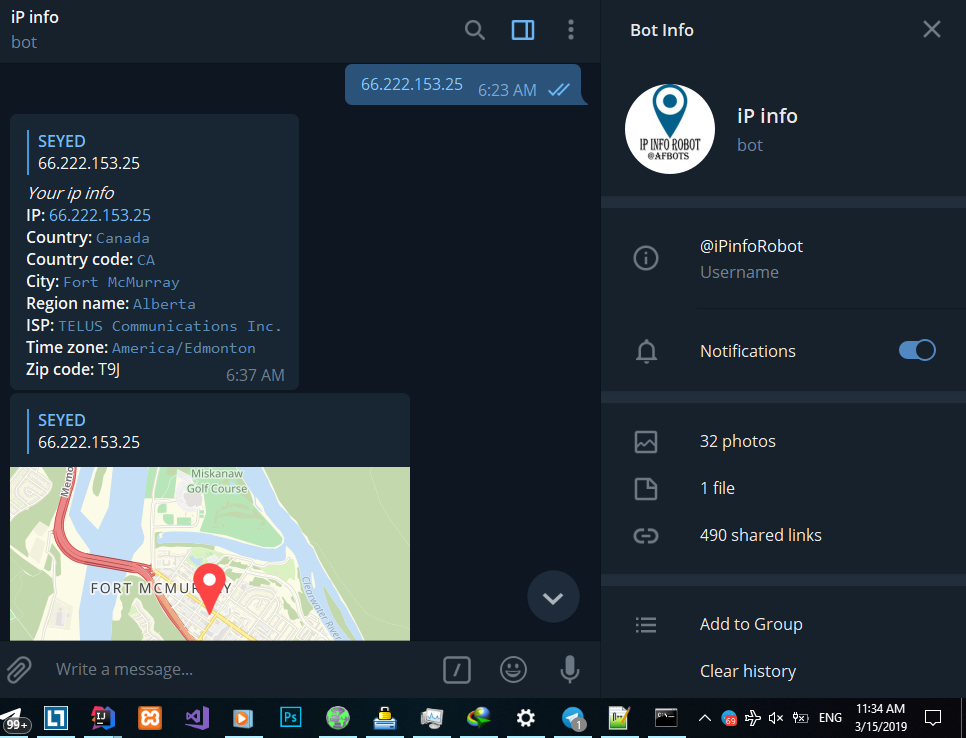Screen dimensions: 966x738
Task: Open the command prompt taskbar icon
Action: click(666, 717)
